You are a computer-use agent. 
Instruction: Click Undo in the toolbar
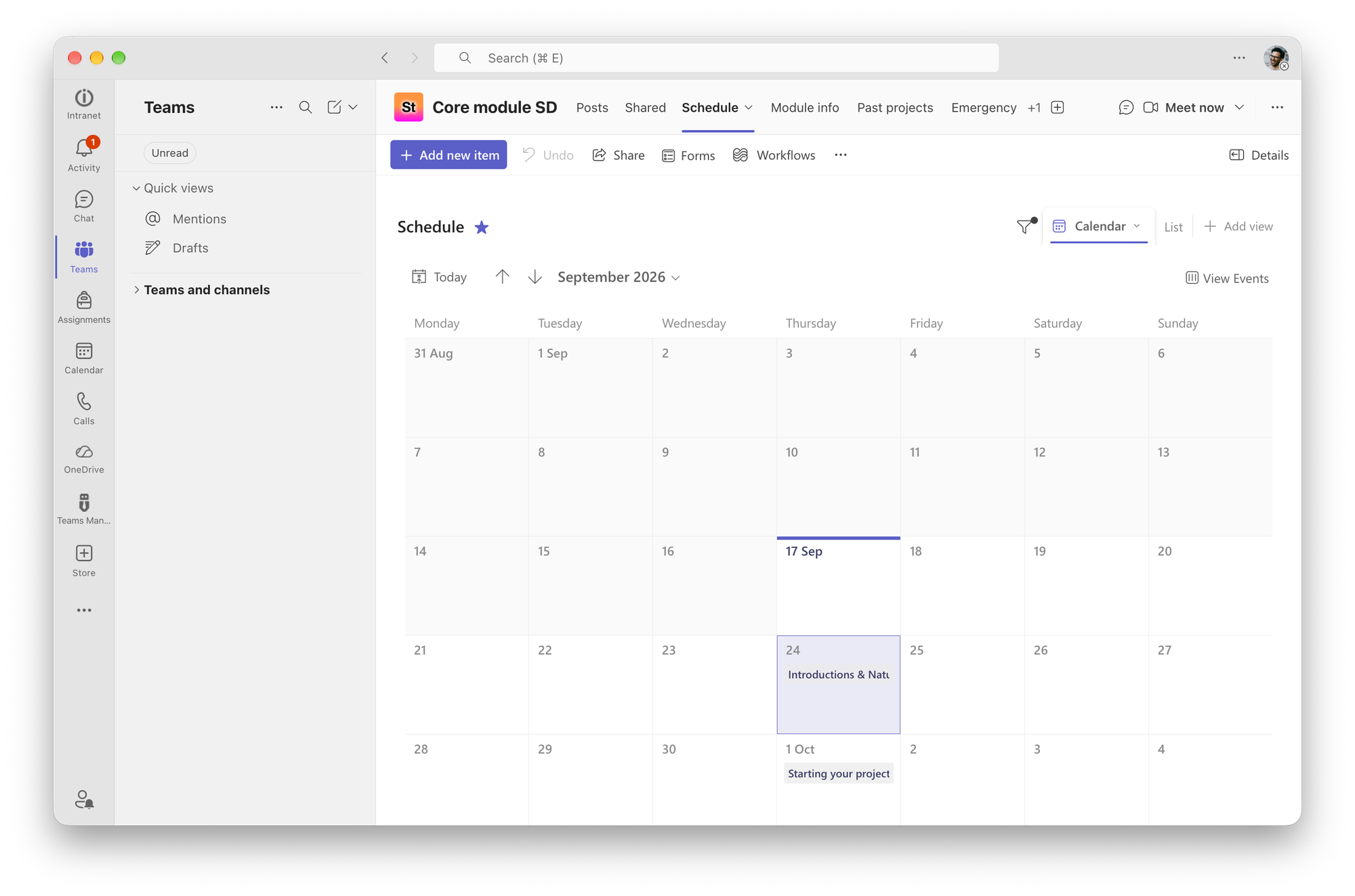548,155
